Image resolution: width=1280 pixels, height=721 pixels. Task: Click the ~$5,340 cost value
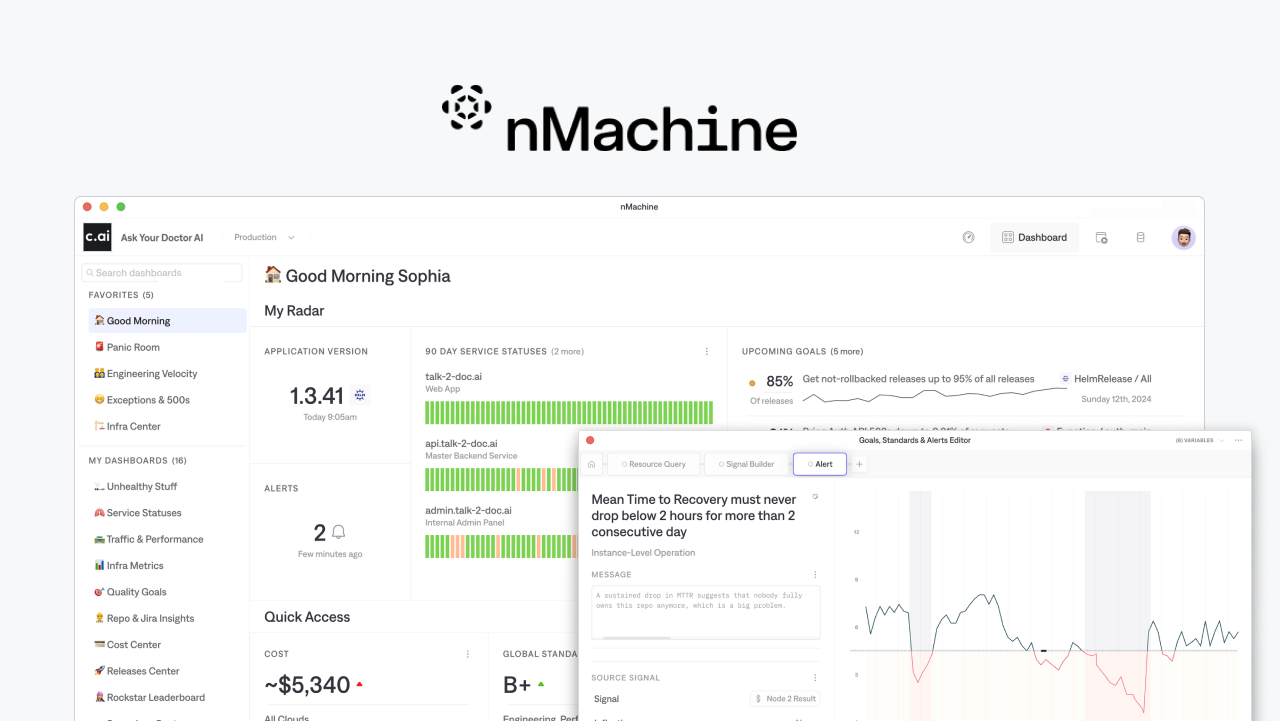[x=307, y=685]
